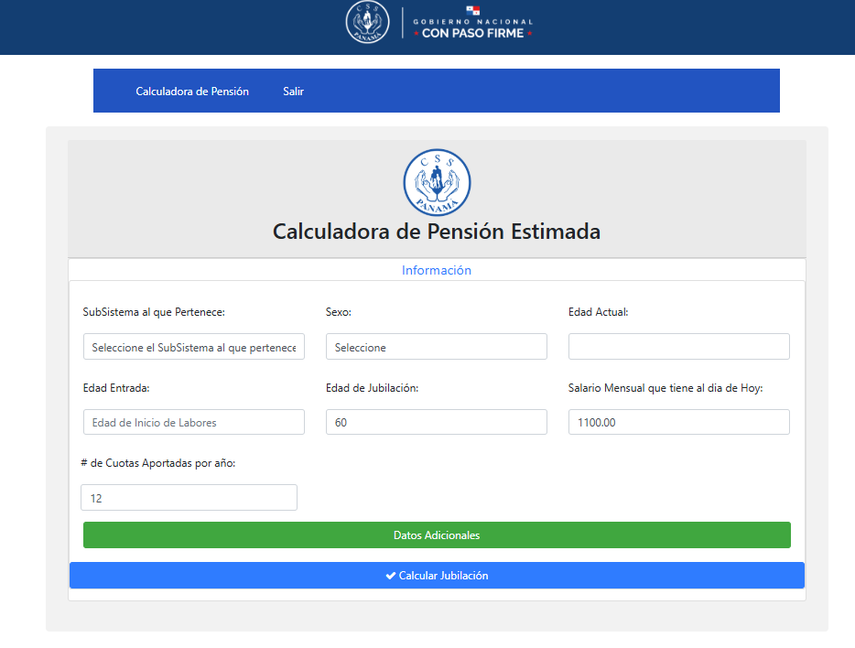
Task: Click the Cuotas Aportadas field showing 12
Action: point(188,497)
